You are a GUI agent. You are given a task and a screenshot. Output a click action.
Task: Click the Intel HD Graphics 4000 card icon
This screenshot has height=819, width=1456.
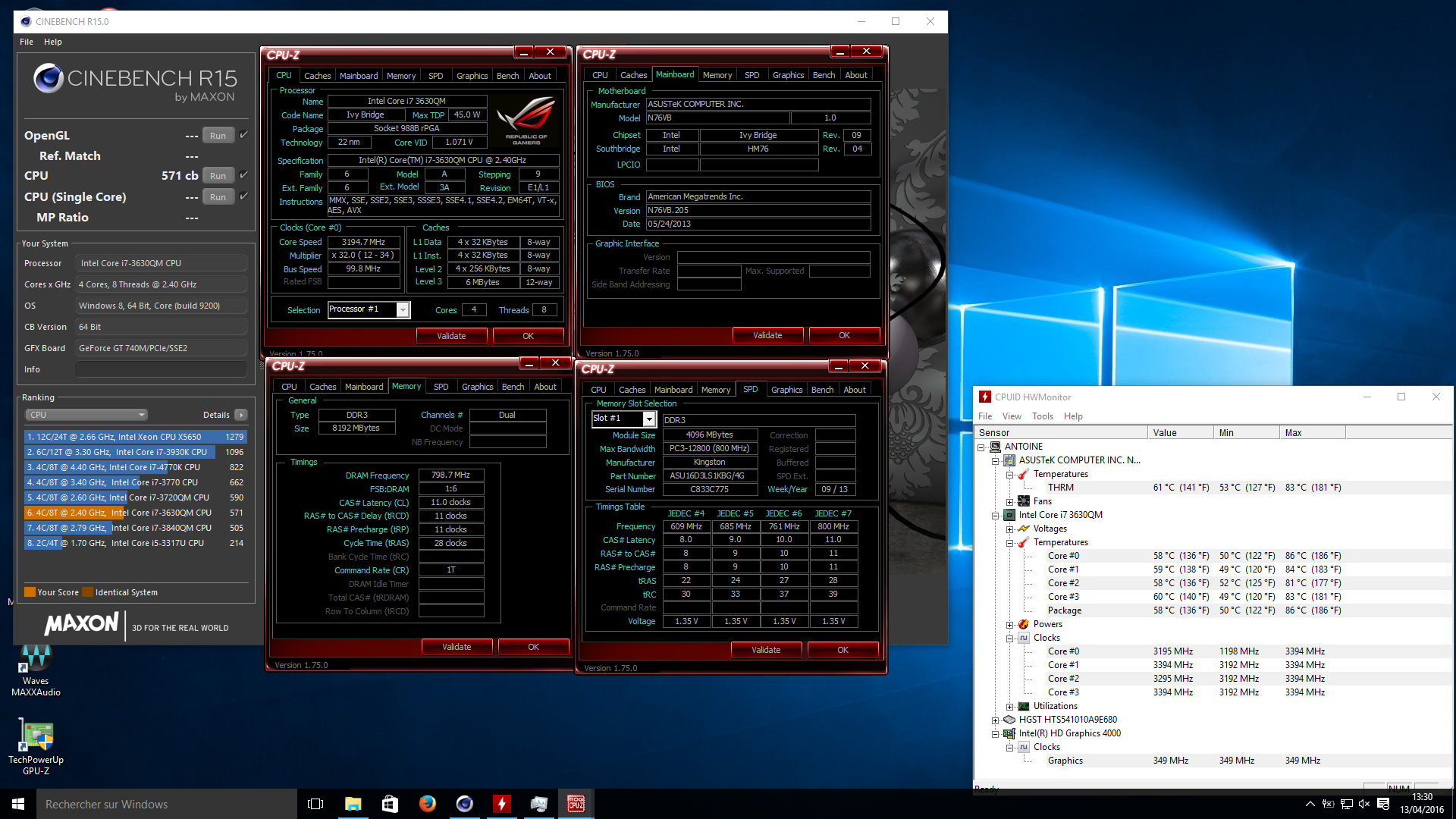pos(1009,733)
